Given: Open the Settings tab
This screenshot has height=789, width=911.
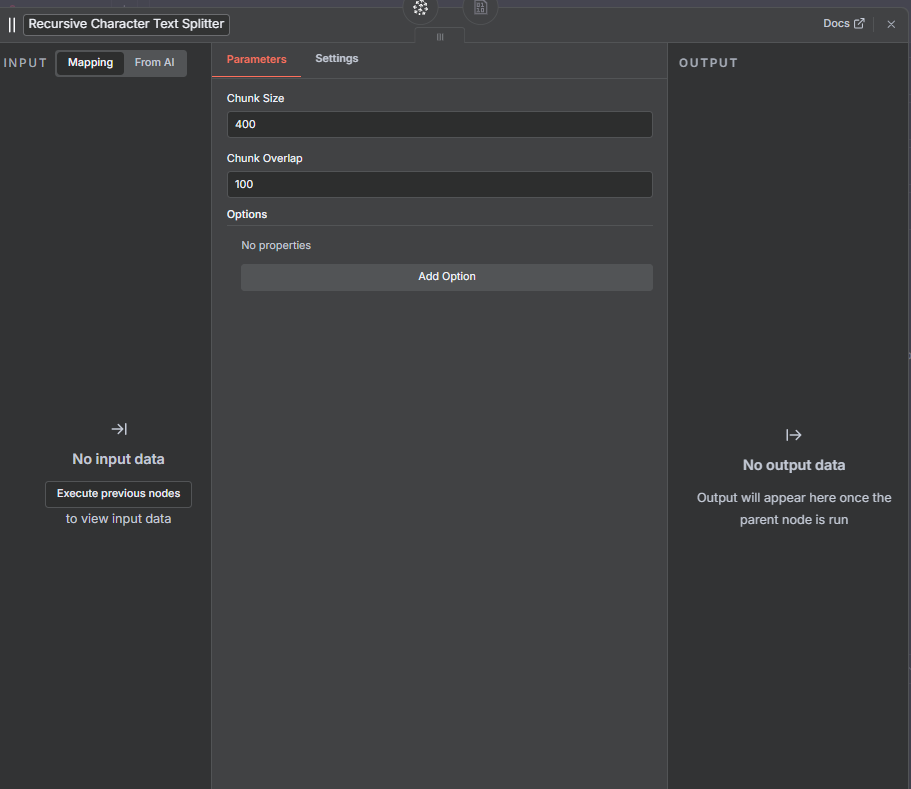Looking at the screenshot, I should point(337,59).
